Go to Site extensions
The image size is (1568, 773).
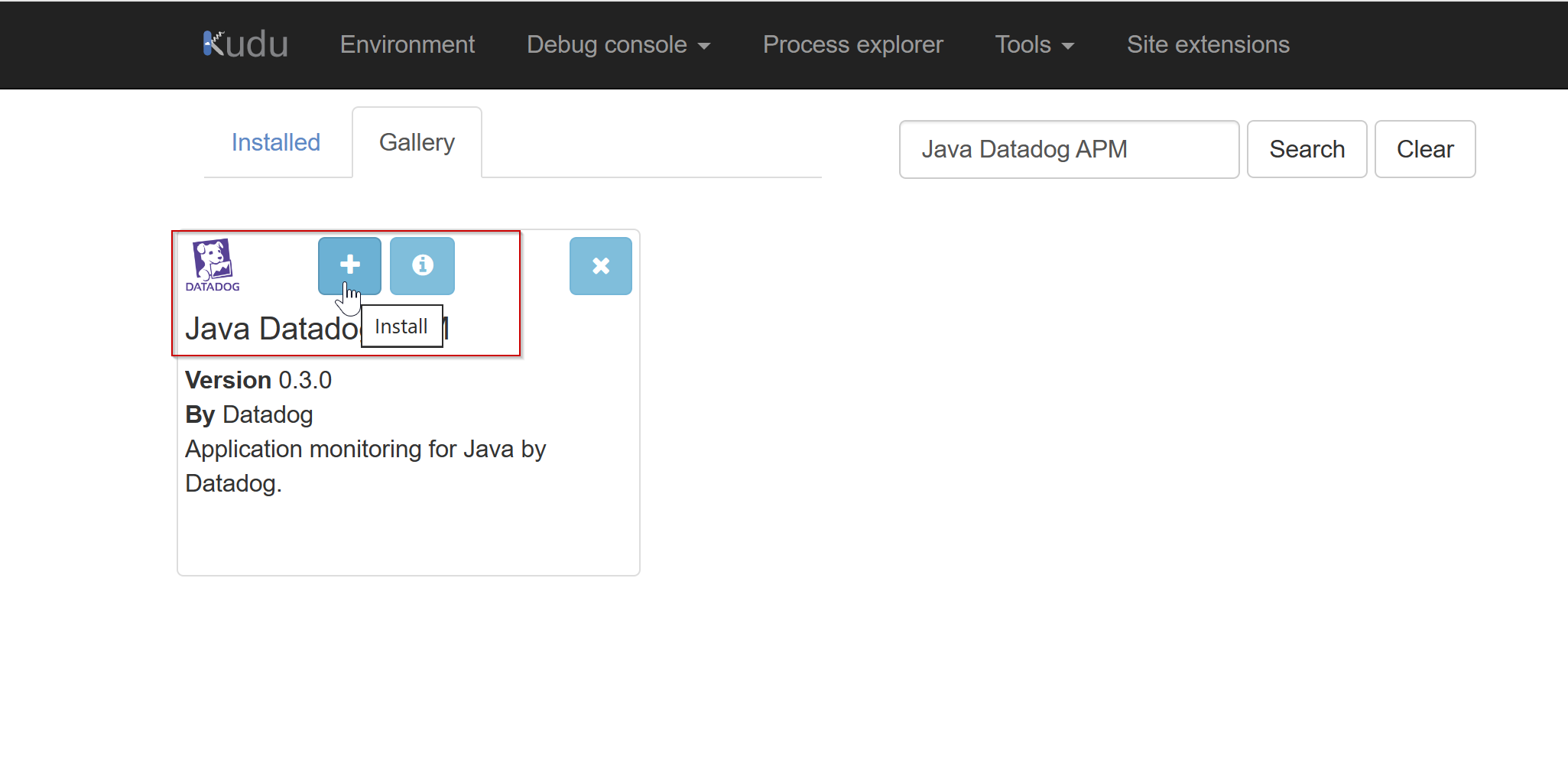[1208, 44]
